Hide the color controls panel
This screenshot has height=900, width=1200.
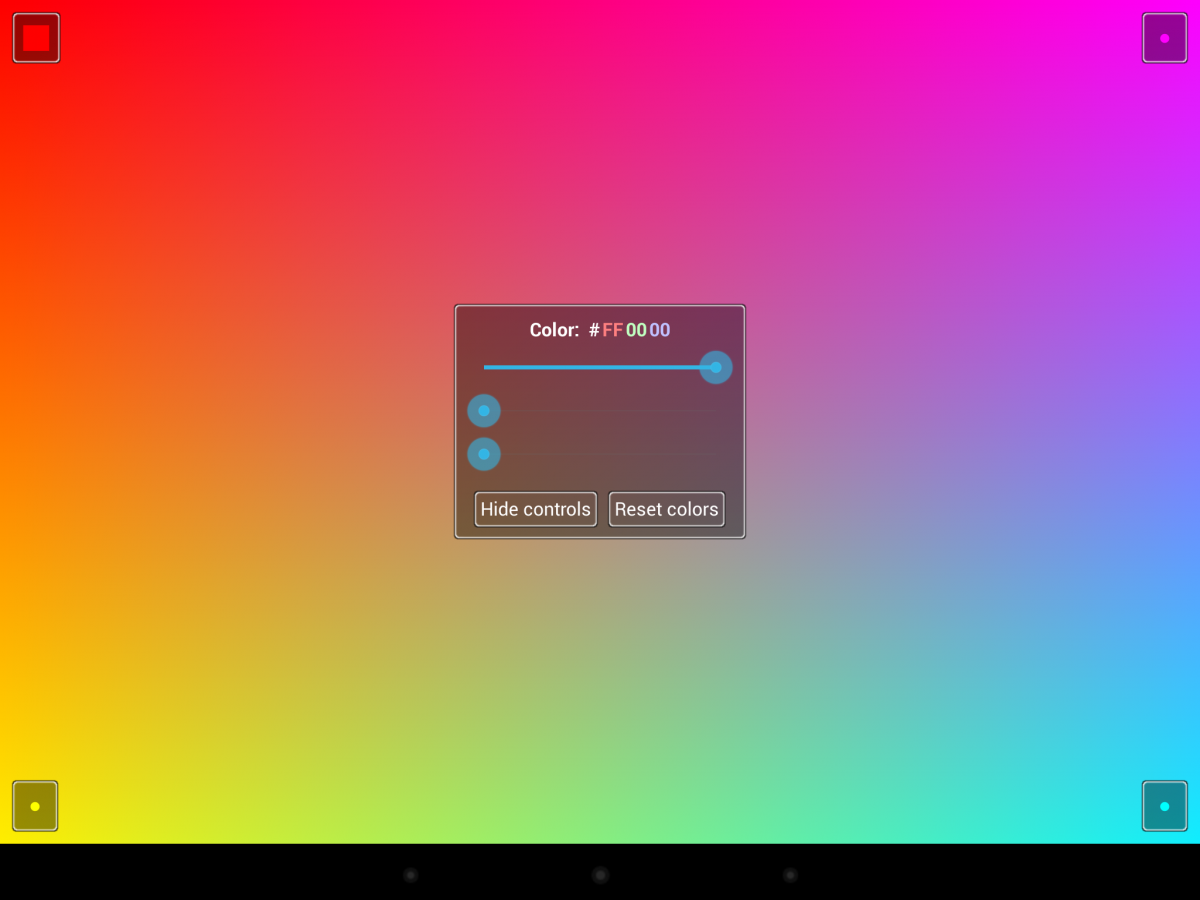[x=536, y=509]
